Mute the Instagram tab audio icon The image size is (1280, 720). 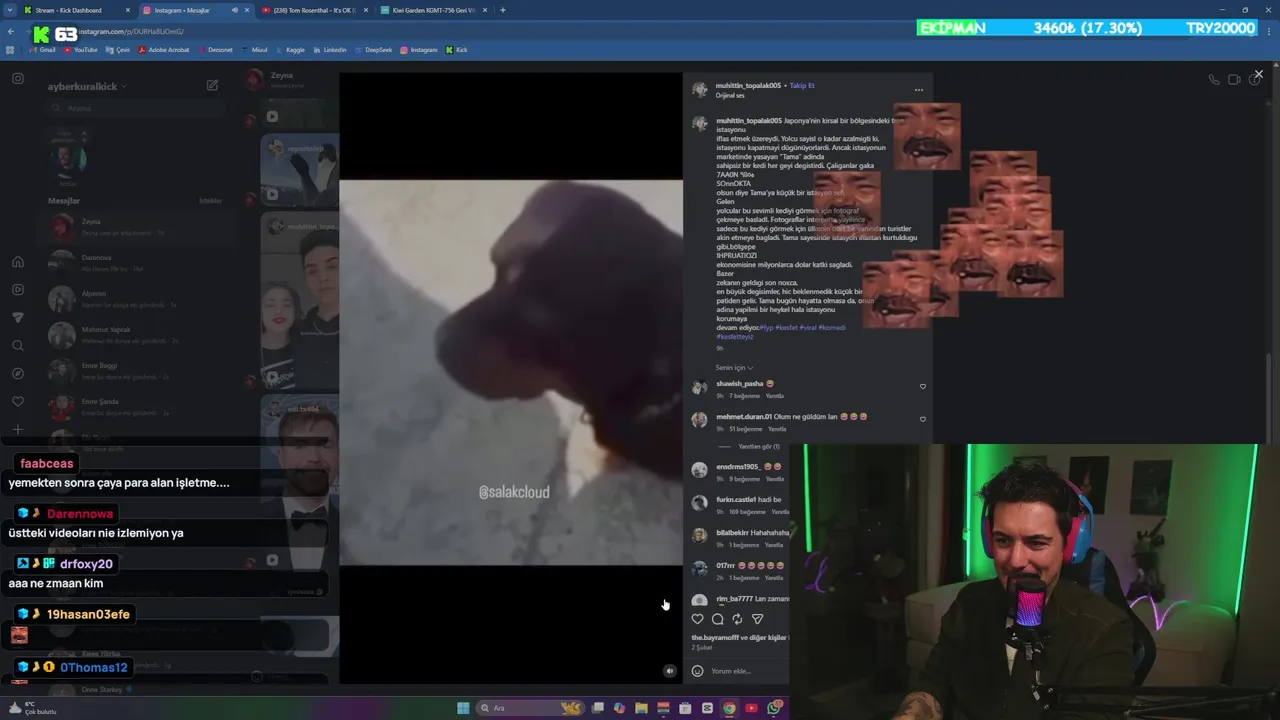click(235, 10)
